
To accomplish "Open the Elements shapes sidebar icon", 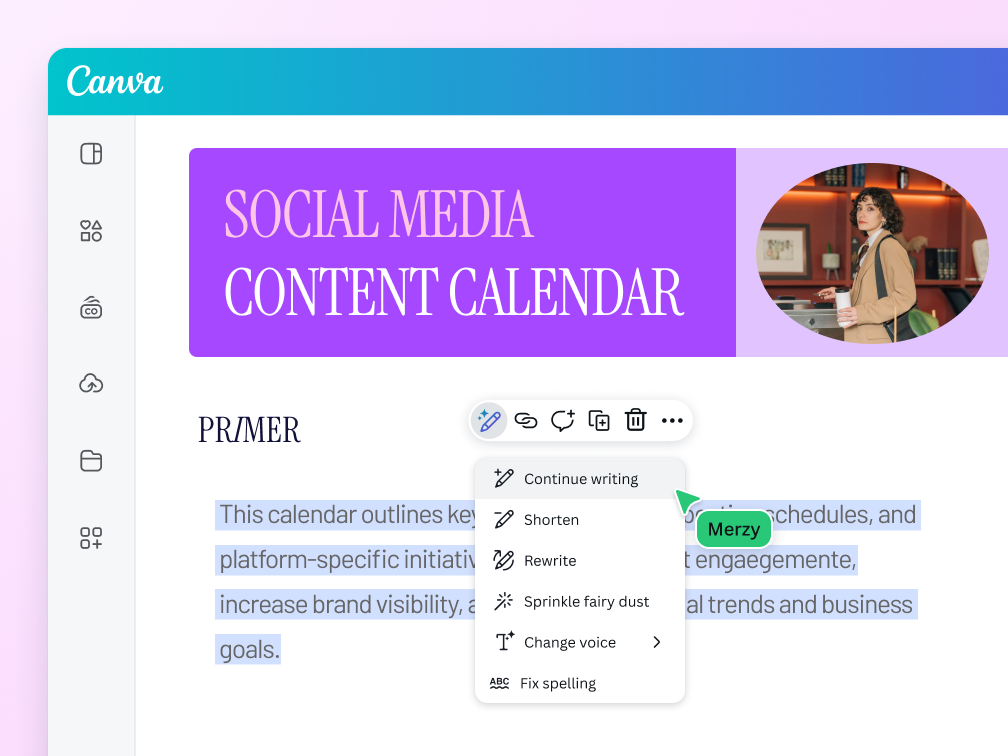I will (x=91, y=231).
